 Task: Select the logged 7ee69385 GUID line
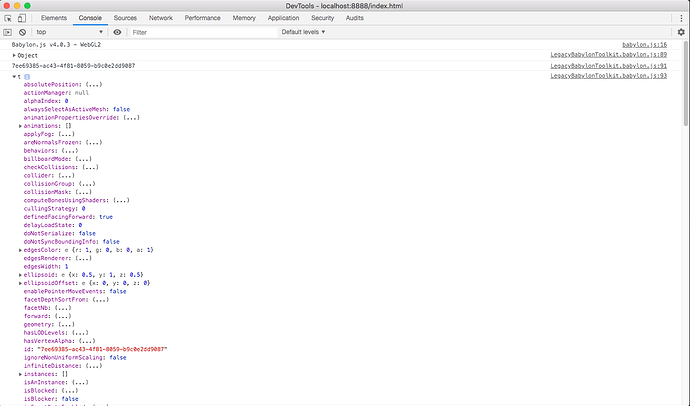[x=73, y=66]
